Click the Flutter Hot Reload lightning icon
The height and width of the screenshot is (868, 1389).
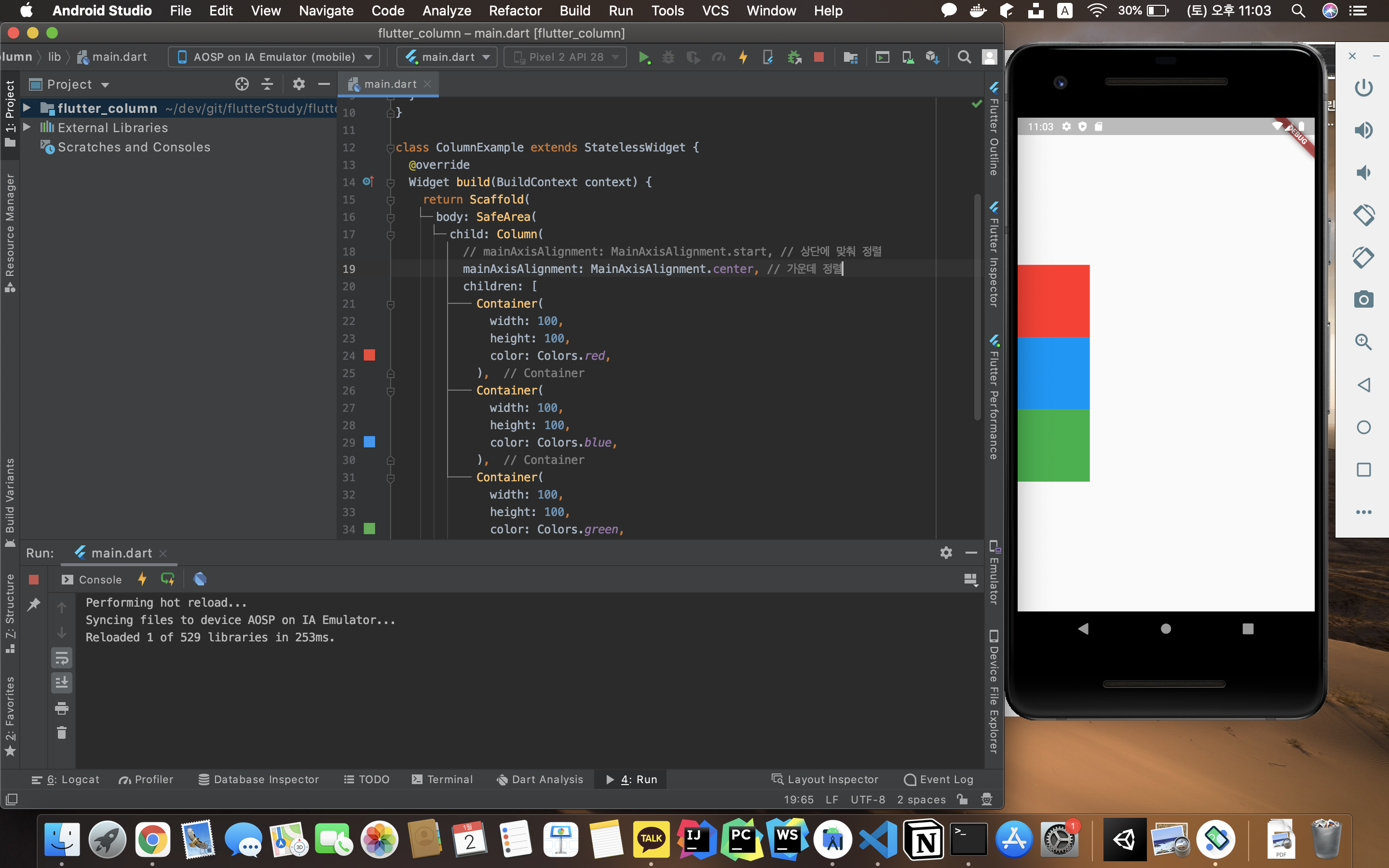coord(743,57)
